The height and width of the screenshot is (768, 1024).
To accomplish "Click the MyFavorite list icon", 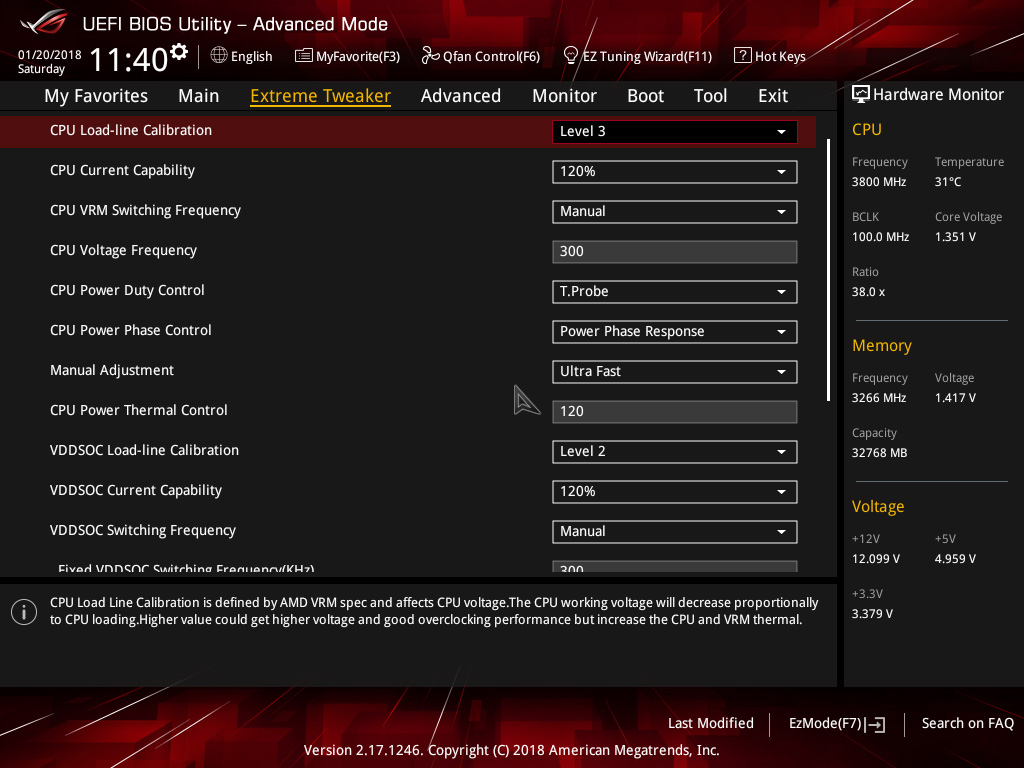I will click(304, 56).
